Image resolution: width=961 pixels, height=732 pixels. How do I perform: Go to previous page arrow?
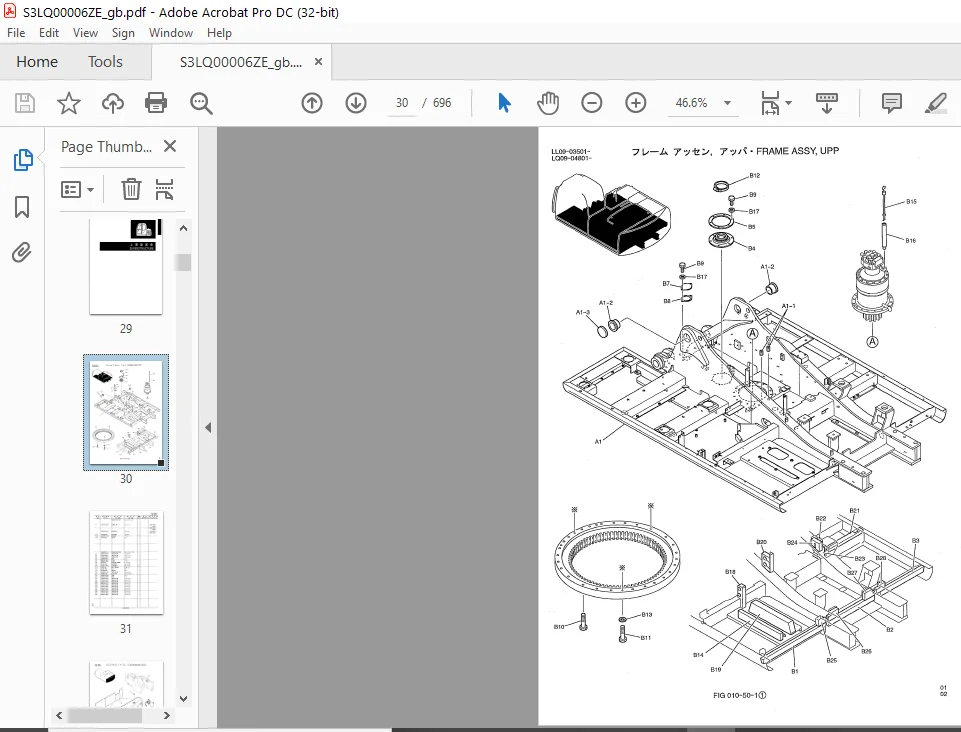click(312, 103)
